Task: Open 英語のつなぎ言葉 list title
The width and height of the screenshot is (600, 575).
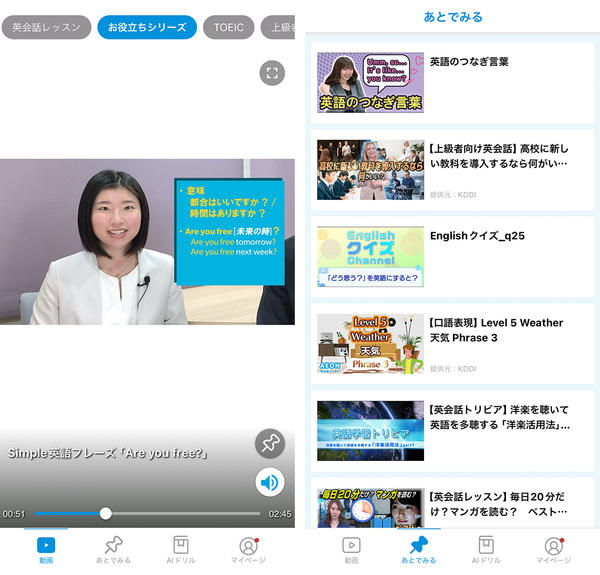Action: pyautogui.click(x=469, y=62)
